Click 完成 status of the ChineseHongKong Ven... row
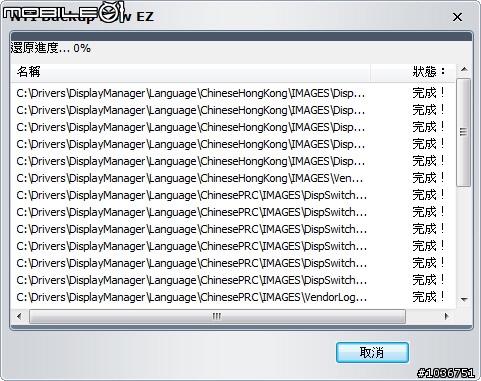 click(x=428, y=178)
